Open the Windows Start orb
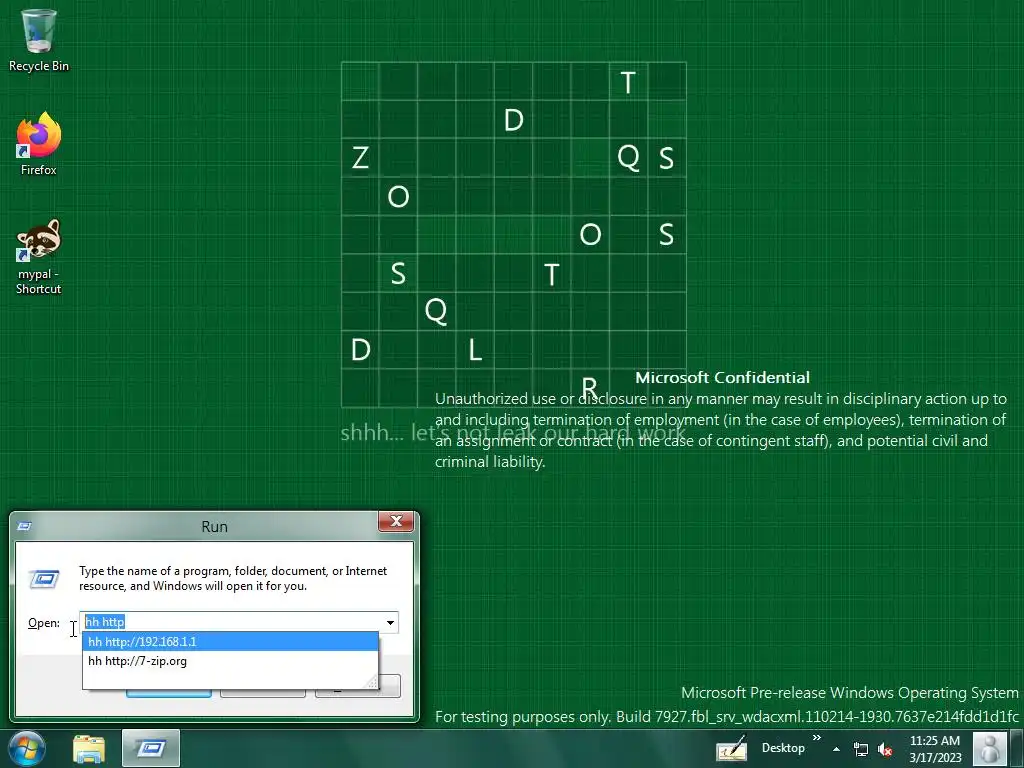1024x768 pixels. click(27, 748)
